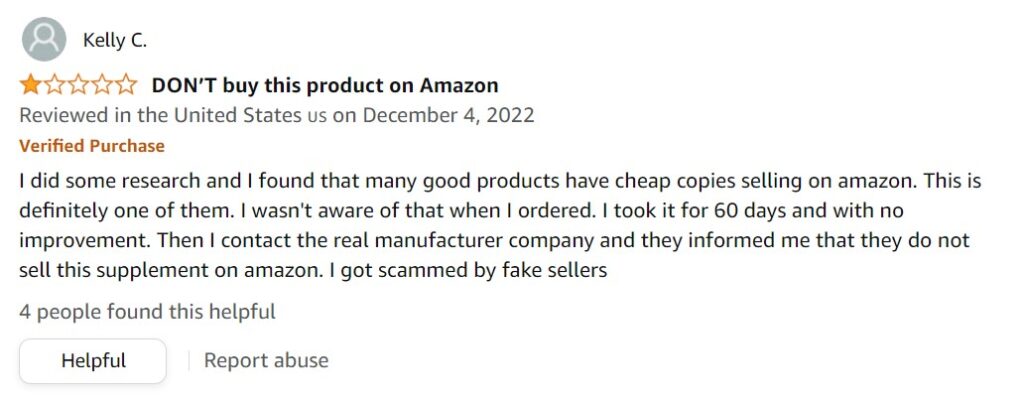Image resolution: width=1024 pixels, height=404 pixels.
Task: Click the line "sell this supplement on amazon"
Action: point(313,270)
